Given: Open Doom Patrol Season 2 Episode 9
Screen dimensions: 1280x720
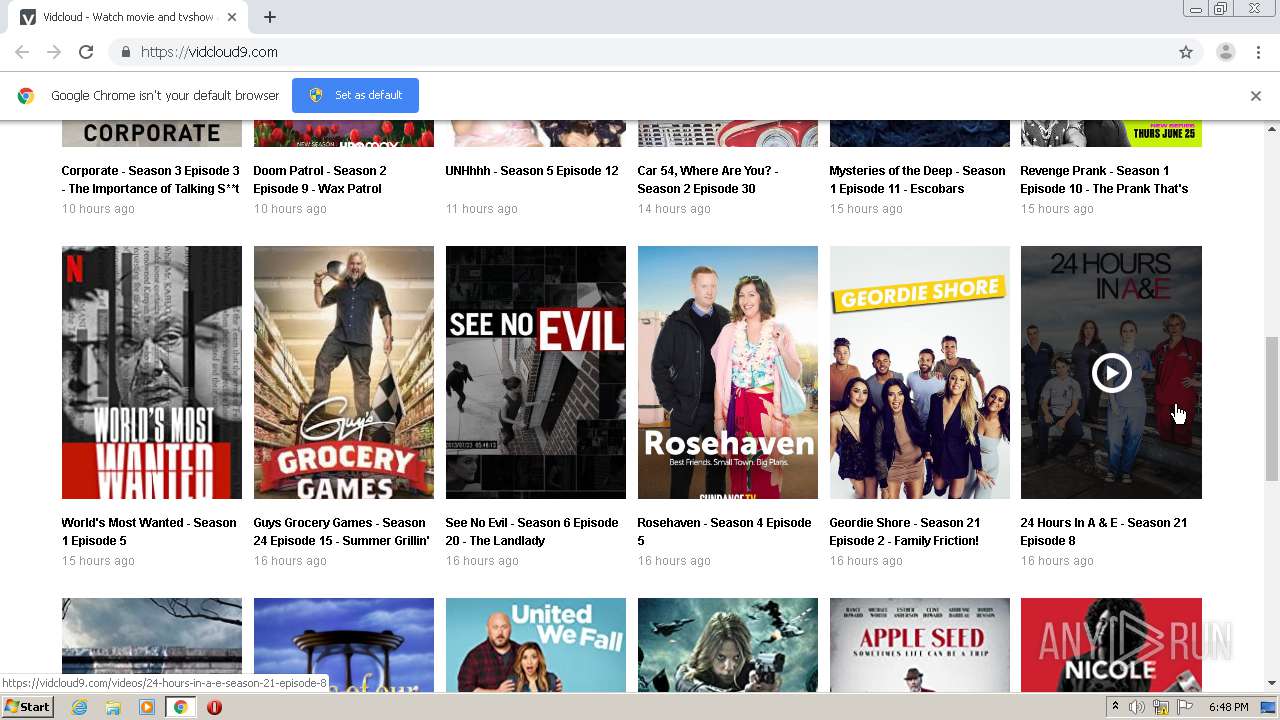Looking at the screenshot, I should pyautogui.click(x=320, y=180).
